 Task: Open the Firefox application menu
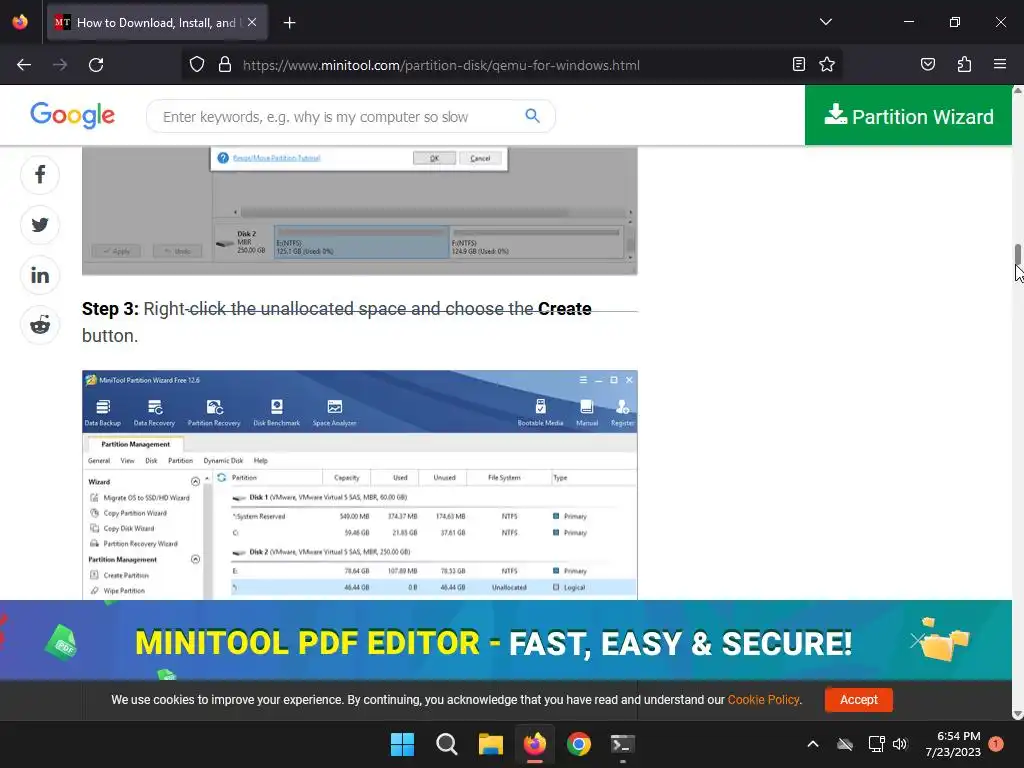point(1000,65)
